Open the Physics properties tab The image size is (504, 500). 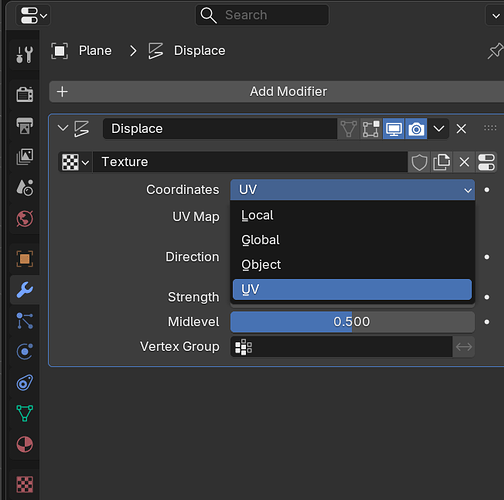pos(25,351)
